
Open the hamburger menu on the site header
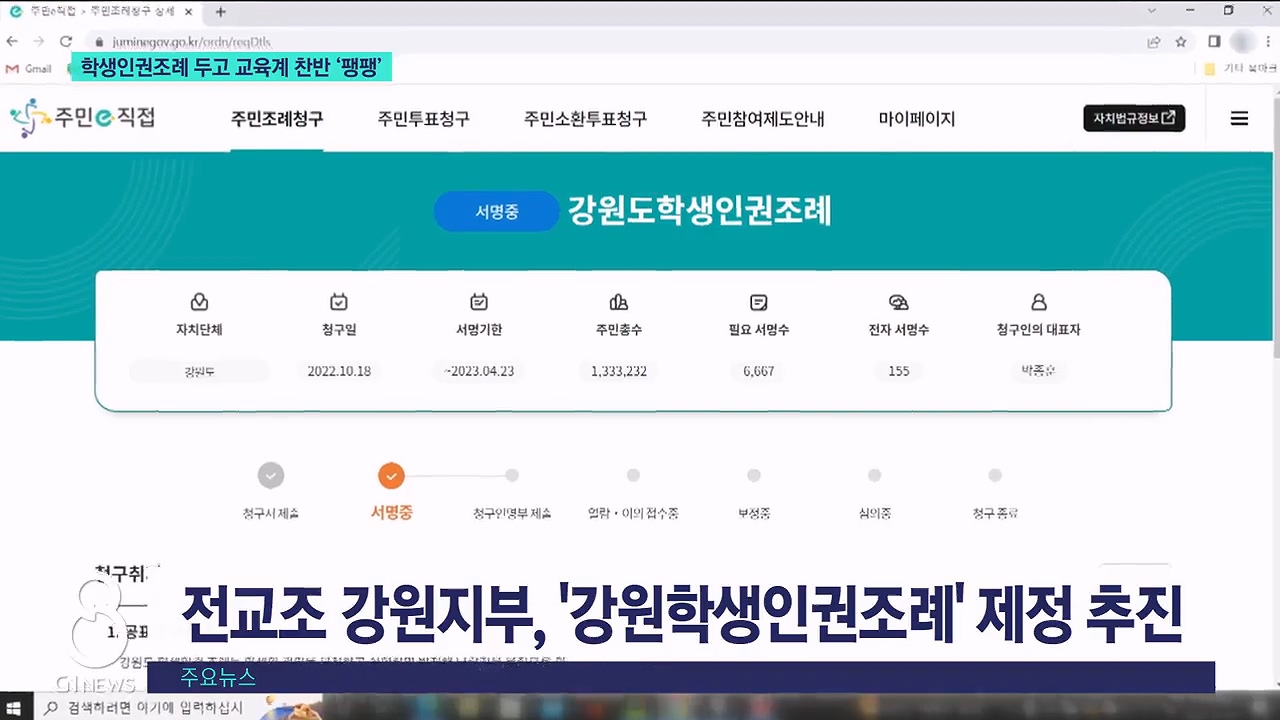click(1239, 118)
